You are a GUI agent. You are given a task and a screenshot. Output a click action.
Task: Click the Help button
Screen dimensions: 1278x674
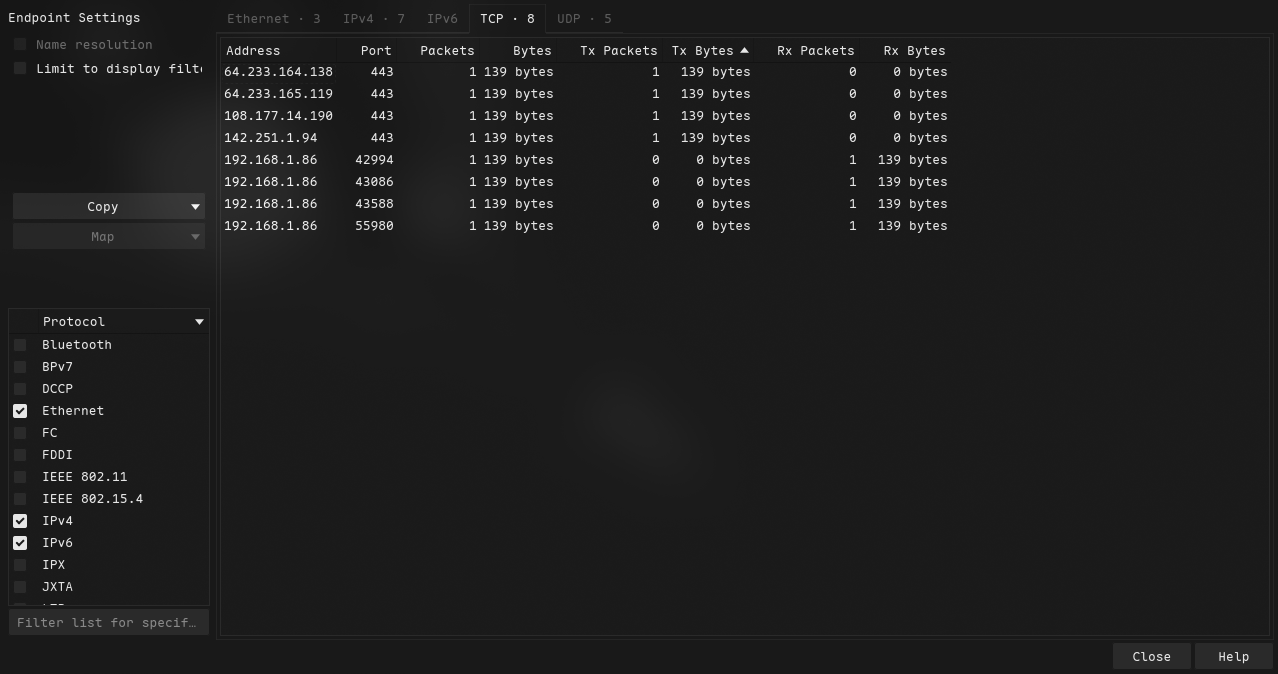pyautogui.click(x=1233, y=657)
